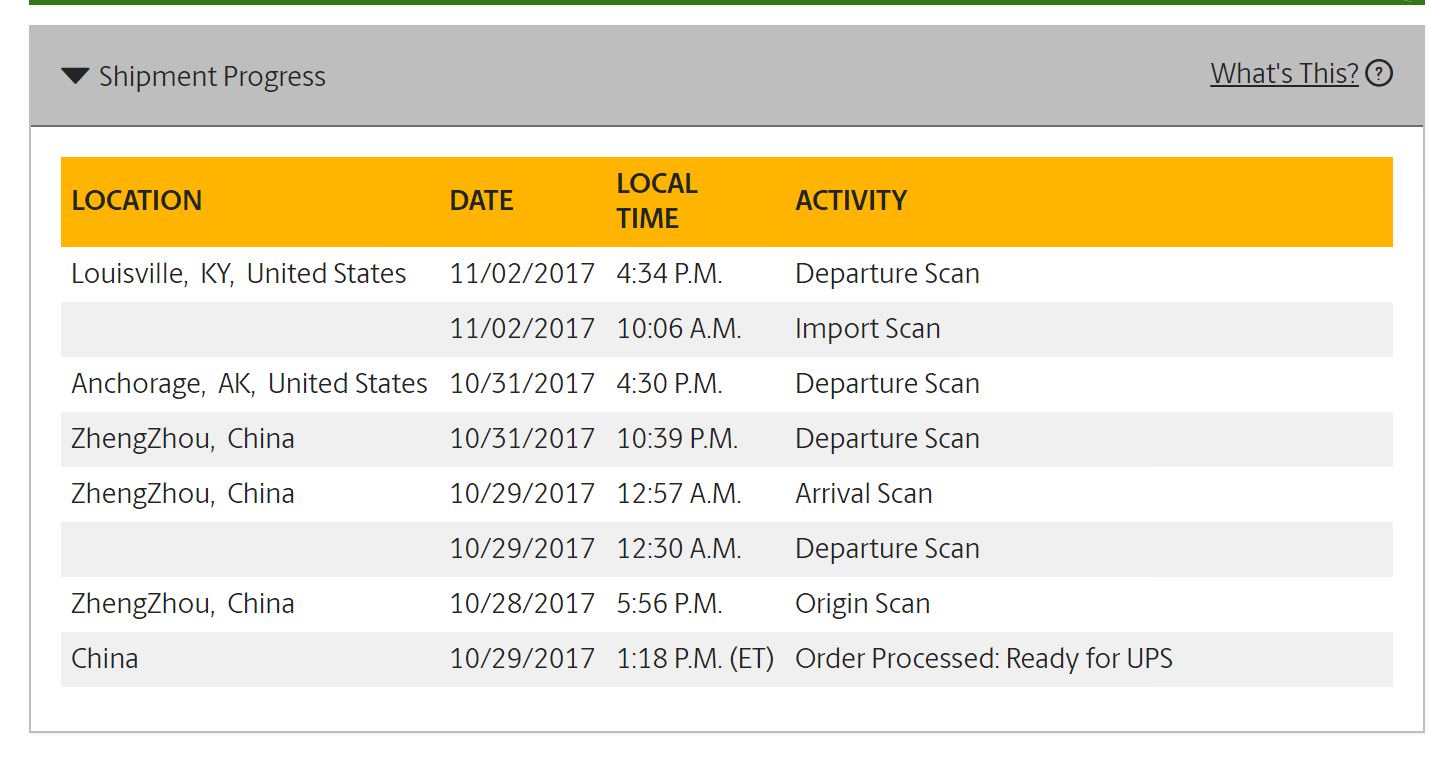Select the China location in last row
The image size is (1429, 774).
[104, 659]
